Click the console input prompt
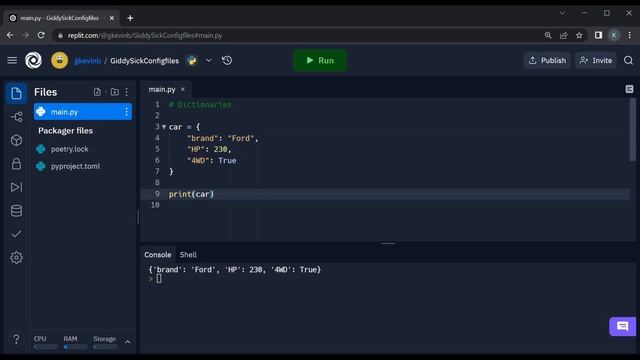640x360 pixels. click(159, 279)
